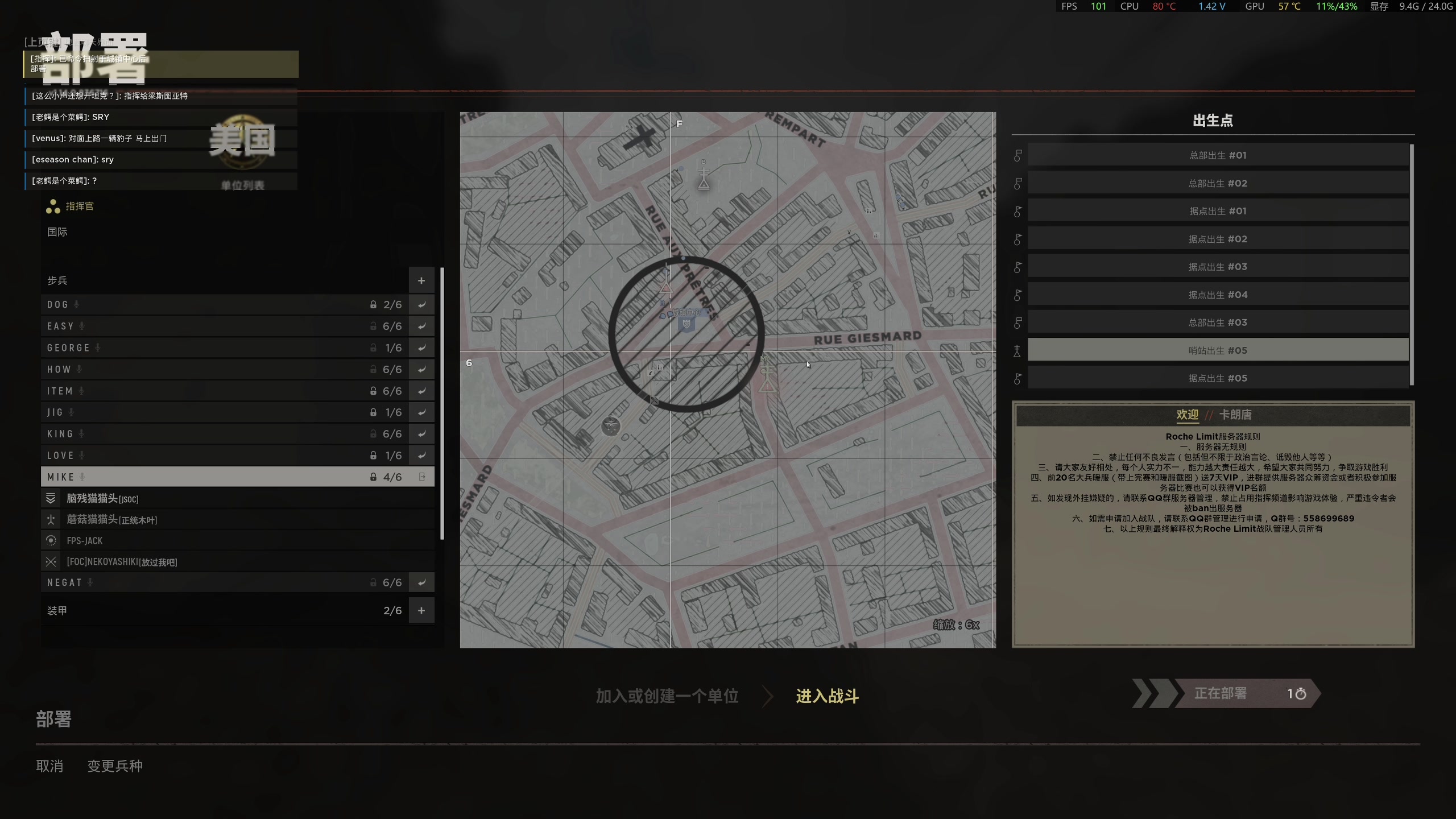Toggle the lock icon on JIG squad
The height and width of the screenshot is (819, 1456).
(x=373, y=412)
